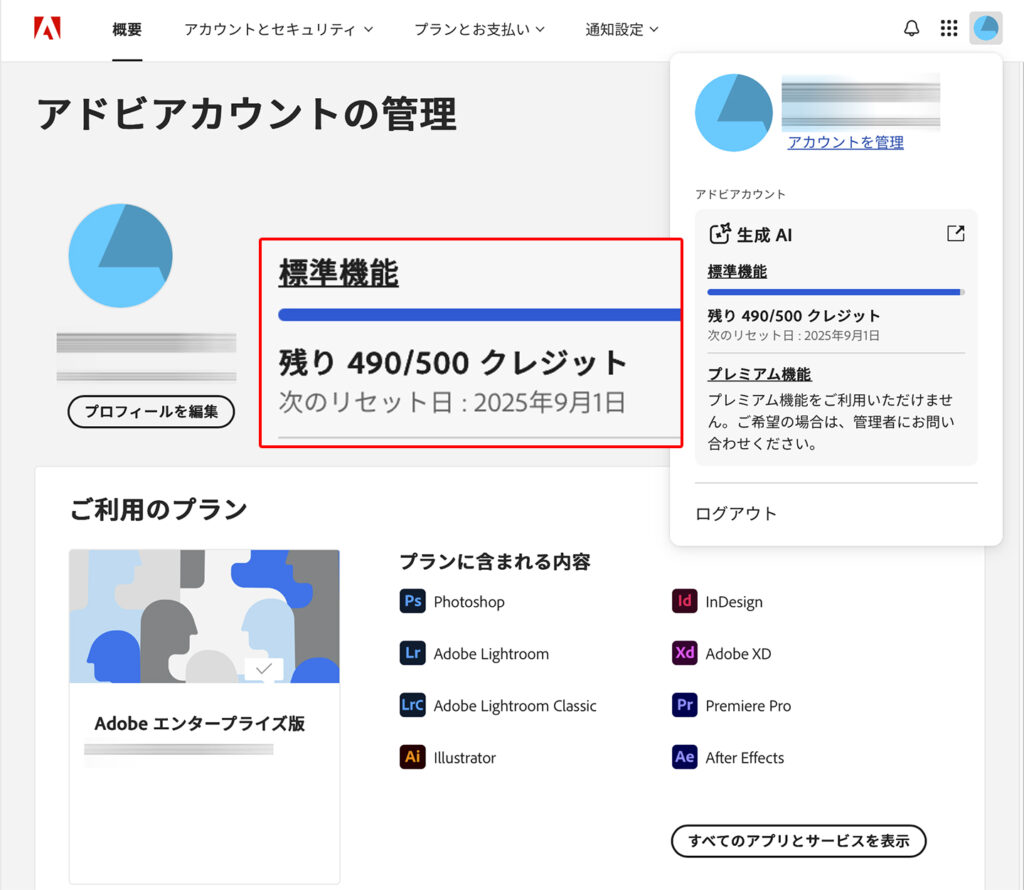Click the Photoshop label

click(469, 601)
